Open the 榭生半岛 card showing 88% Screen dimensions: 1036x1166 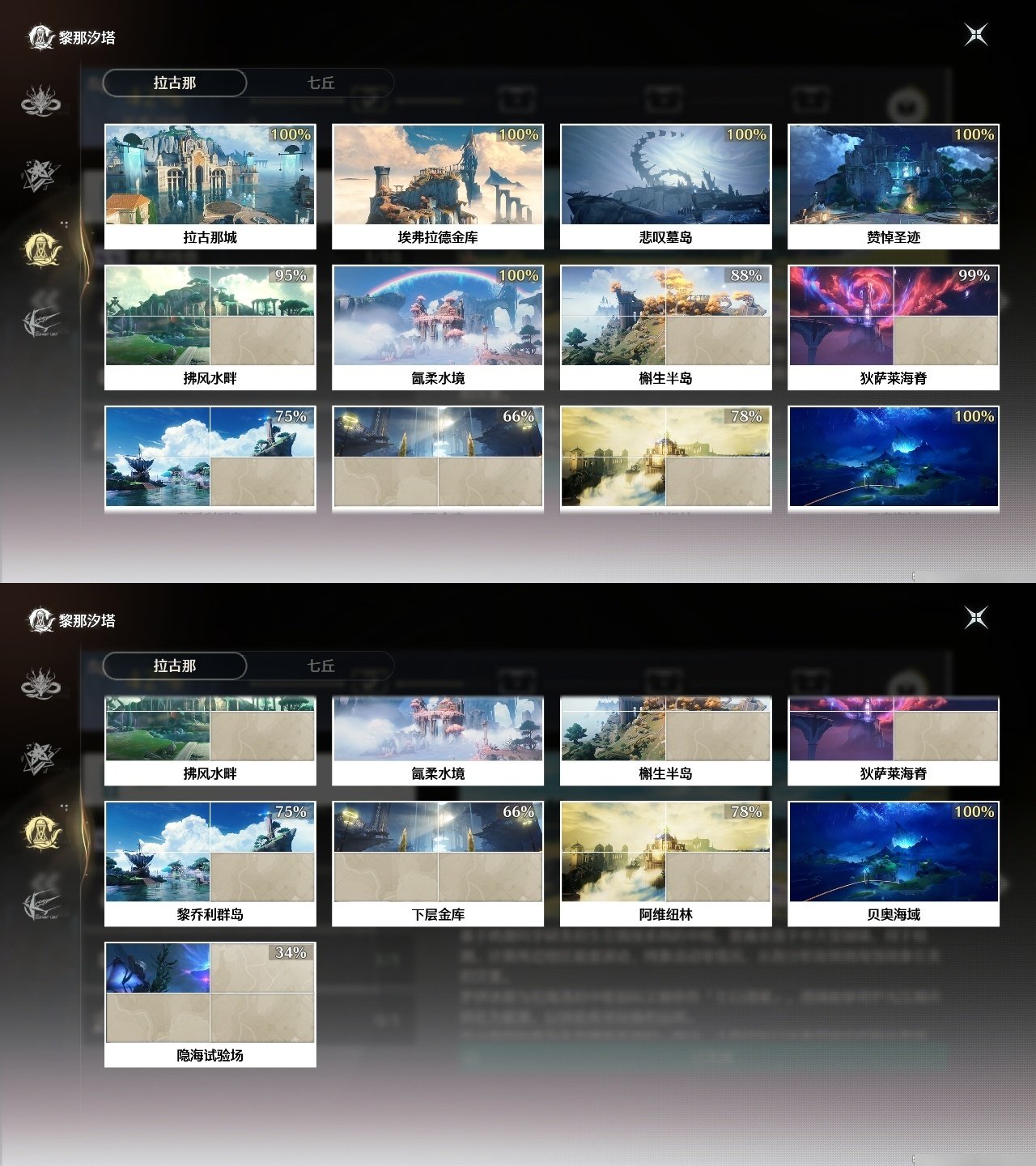click(x=666, y=327)
